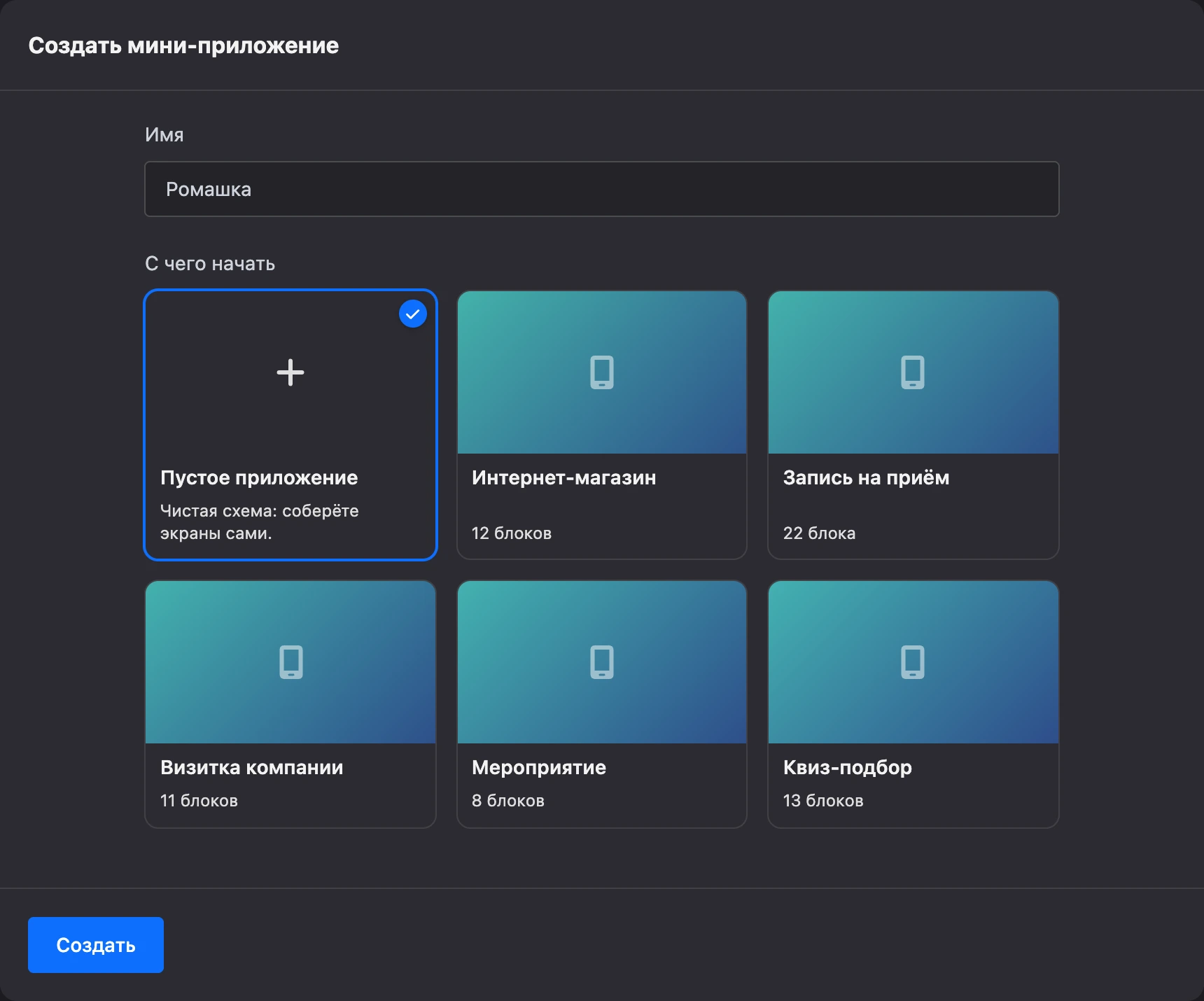The width and height of the screenshot is (1204, 1001).
Task: Click the '12 блоков' label
Action: (x=512, y=533)
